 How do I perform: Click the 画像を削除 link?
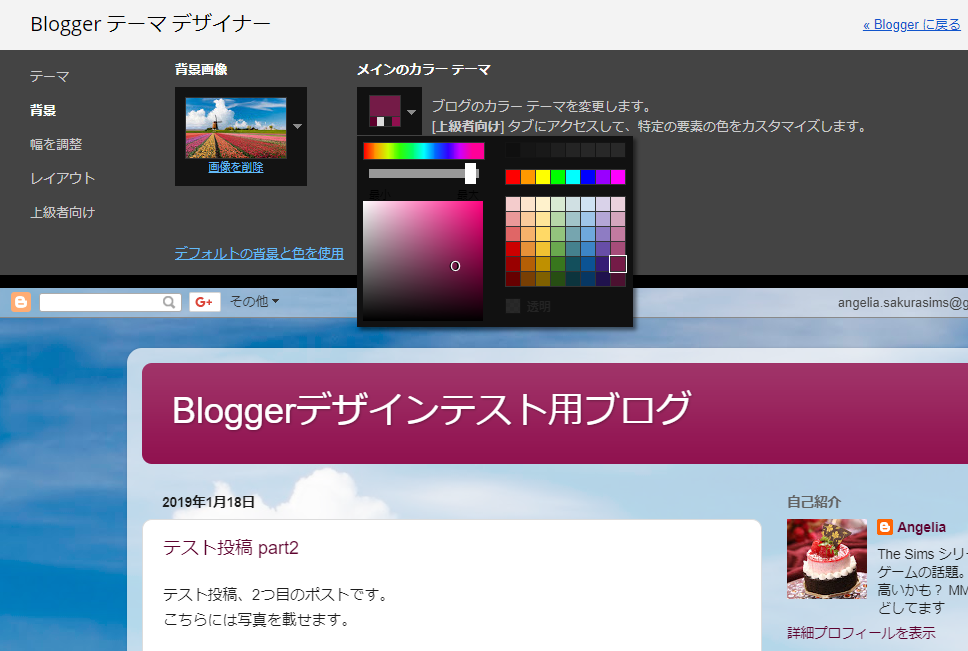tap(236, 167)
